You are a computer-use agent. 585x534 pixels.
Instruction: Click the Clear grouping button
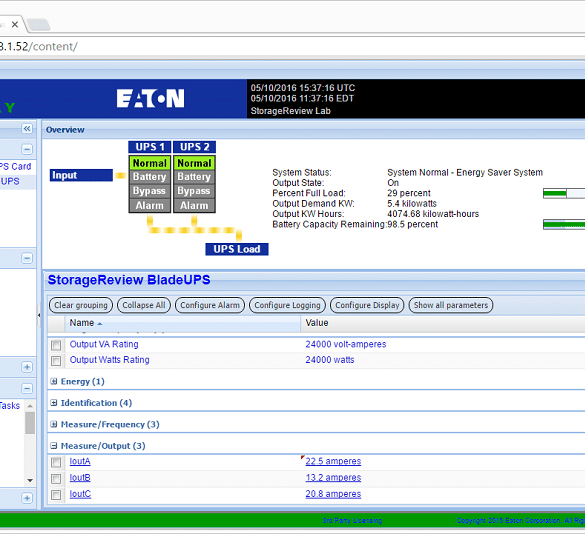[x=81, y=305]
